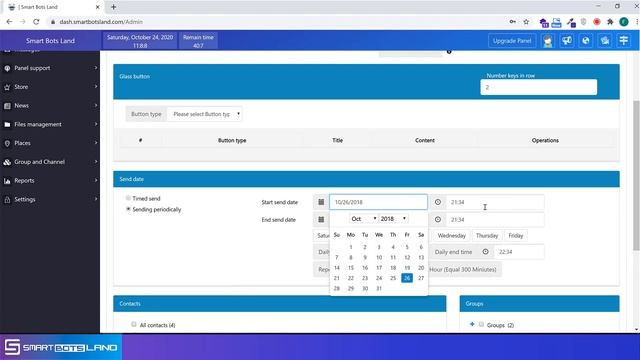The height and width of the screenshot is (360, 640).
Task: Click the Smart Bots Land logo title
Action: (50, 41)
